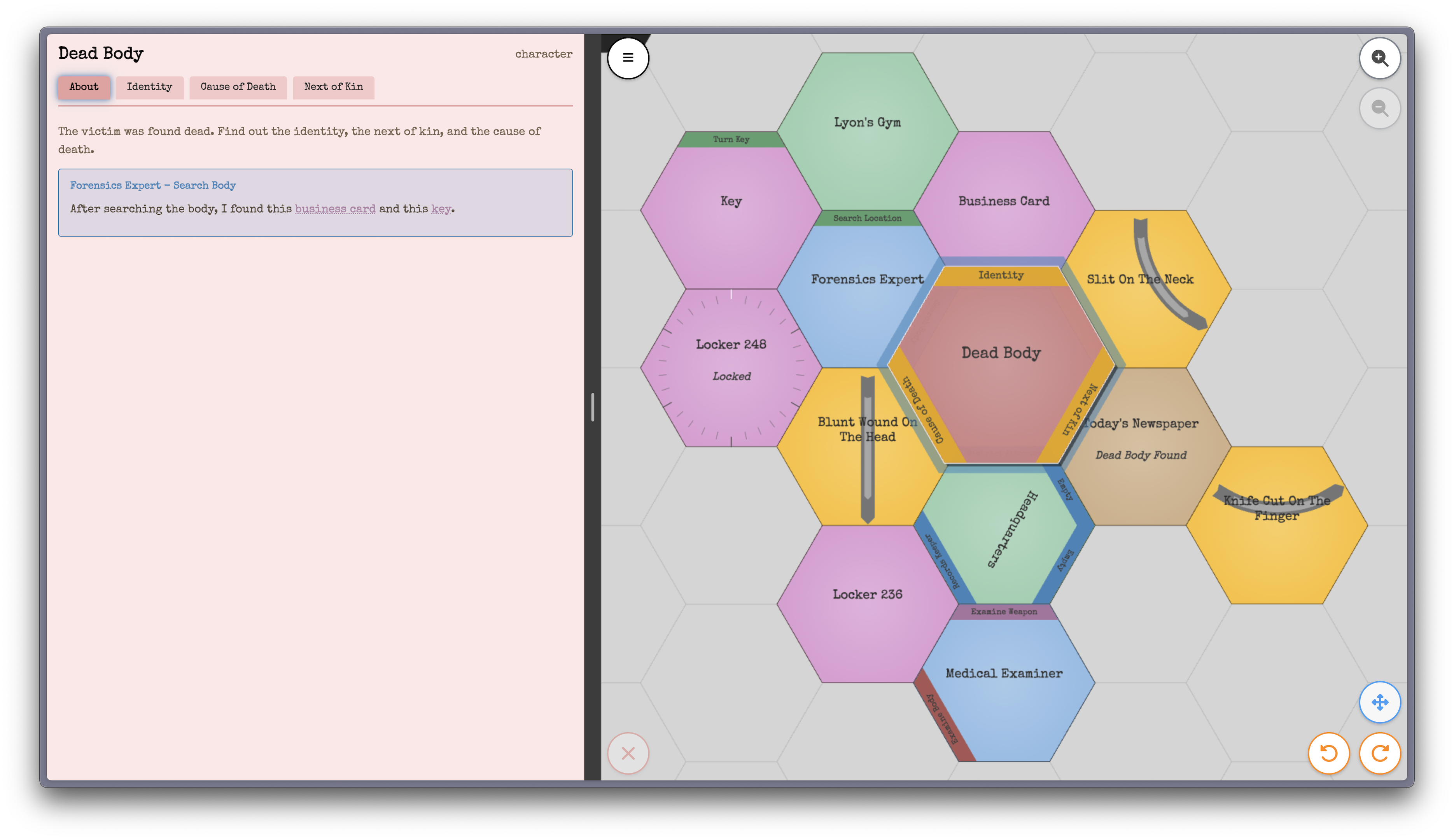Open the hamburger menu button
This screenshot has width=1454, height=840.
(x=628, y=58)
